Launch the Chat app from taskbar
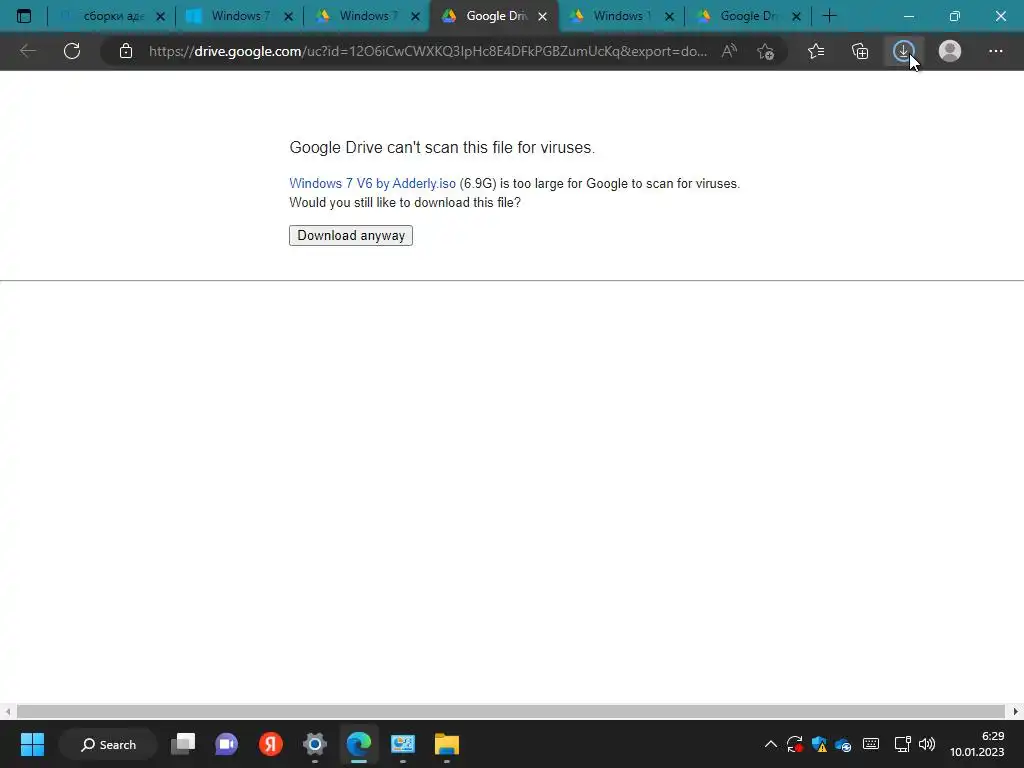Screen dimensions: 1024x768 click(x=227, y=744)
